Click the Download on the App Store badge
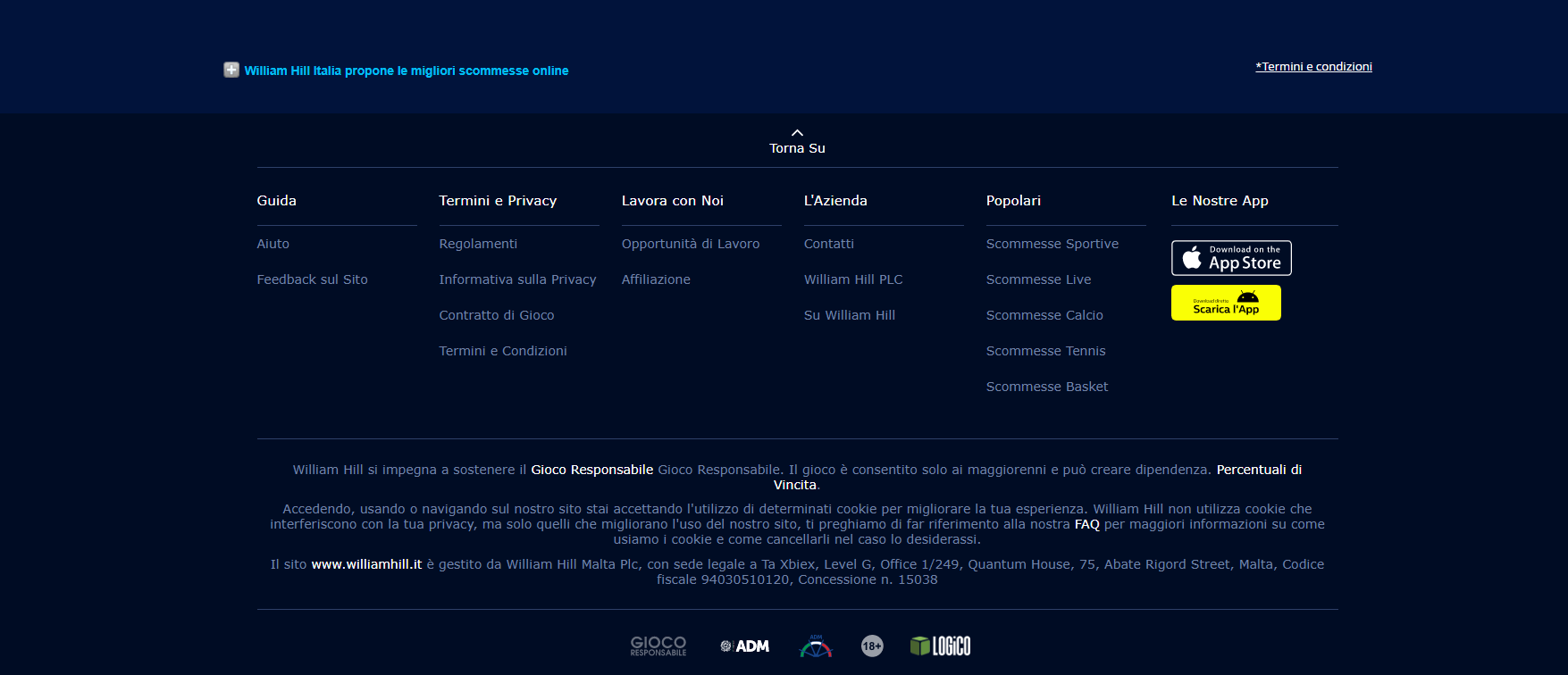 coord(1231,258)
